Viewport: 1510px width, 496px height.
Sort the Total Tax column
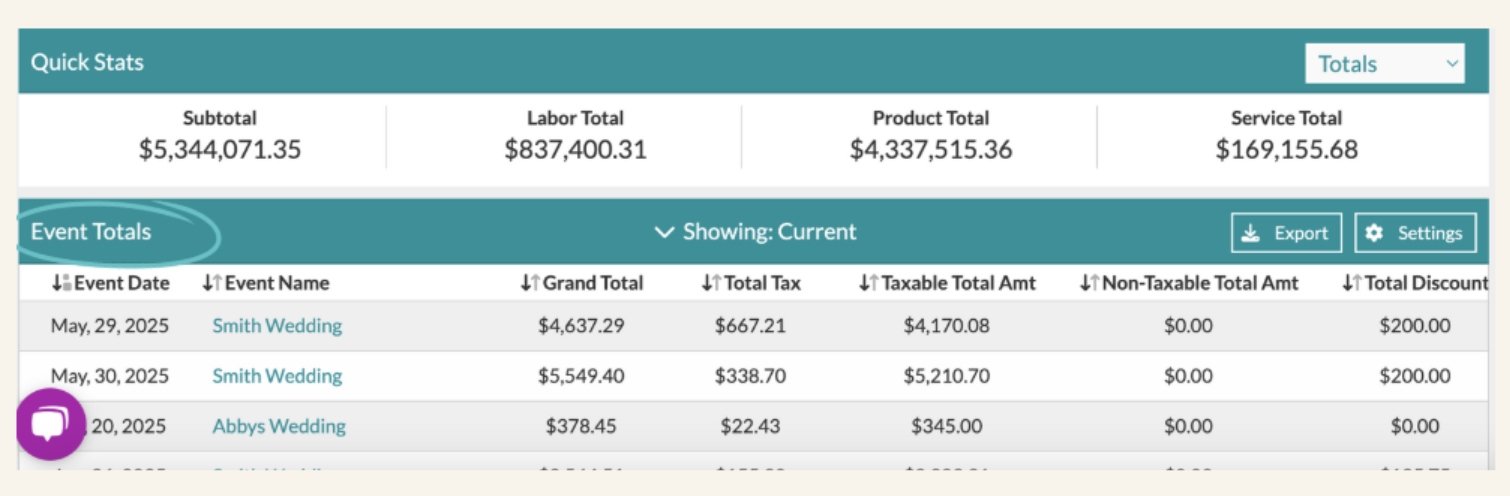click(711, 283)
